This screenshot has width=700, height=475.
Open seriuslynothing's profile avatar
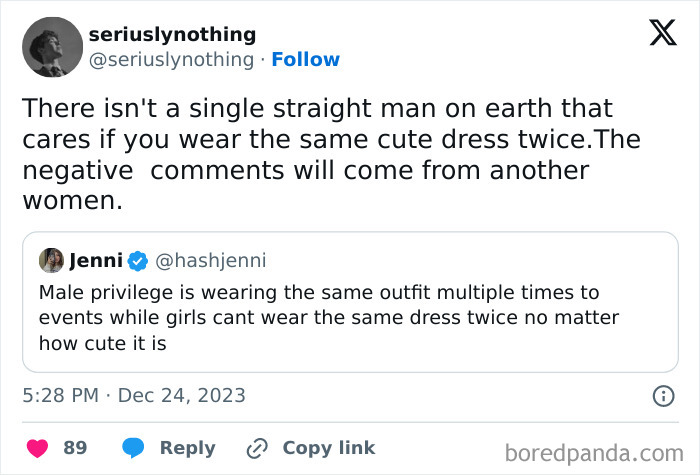pyautogui.click(x=52, y=47)
